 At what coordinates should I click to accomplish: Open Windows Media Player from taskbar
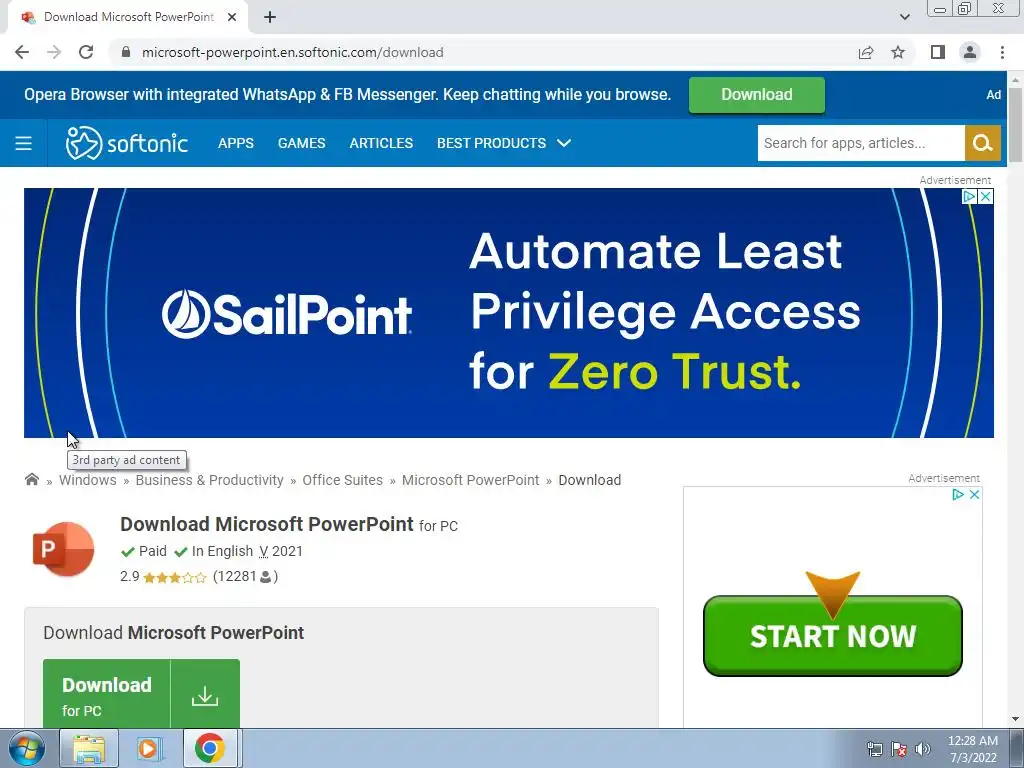coord(148,748)
